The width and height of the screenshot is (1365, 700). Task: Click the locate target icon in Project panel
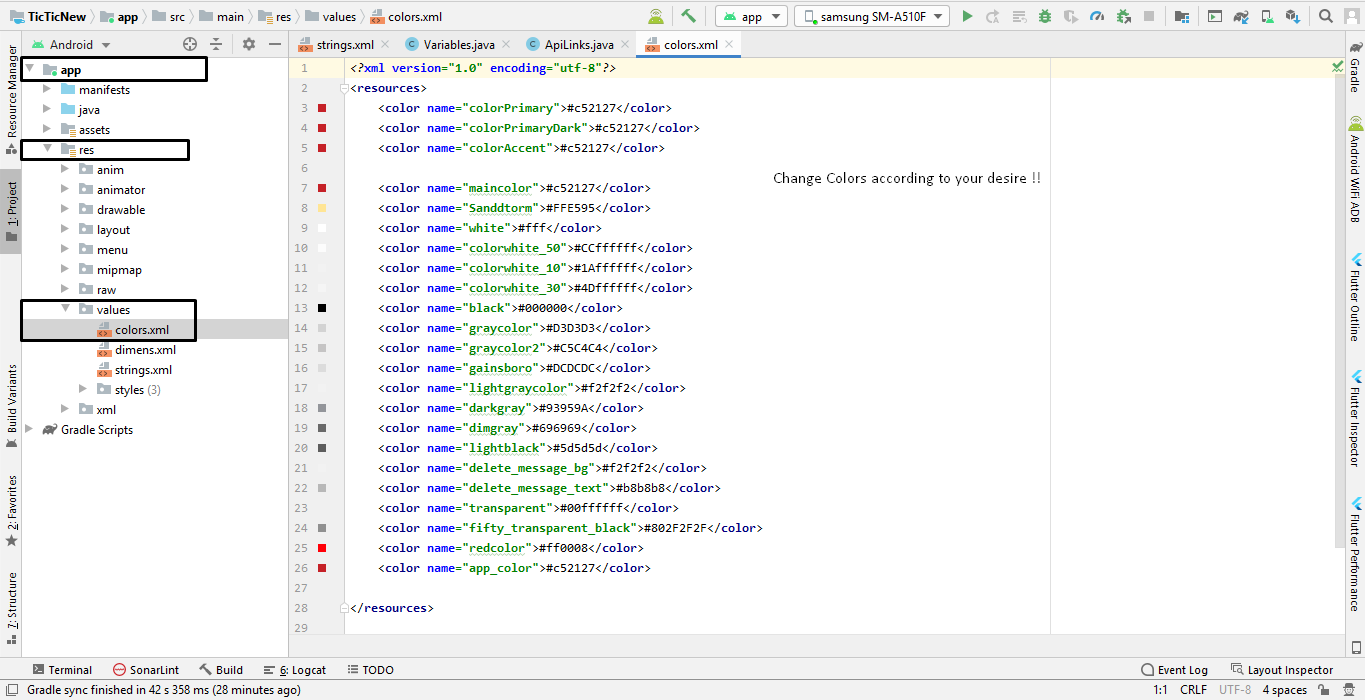coord(190,44)
